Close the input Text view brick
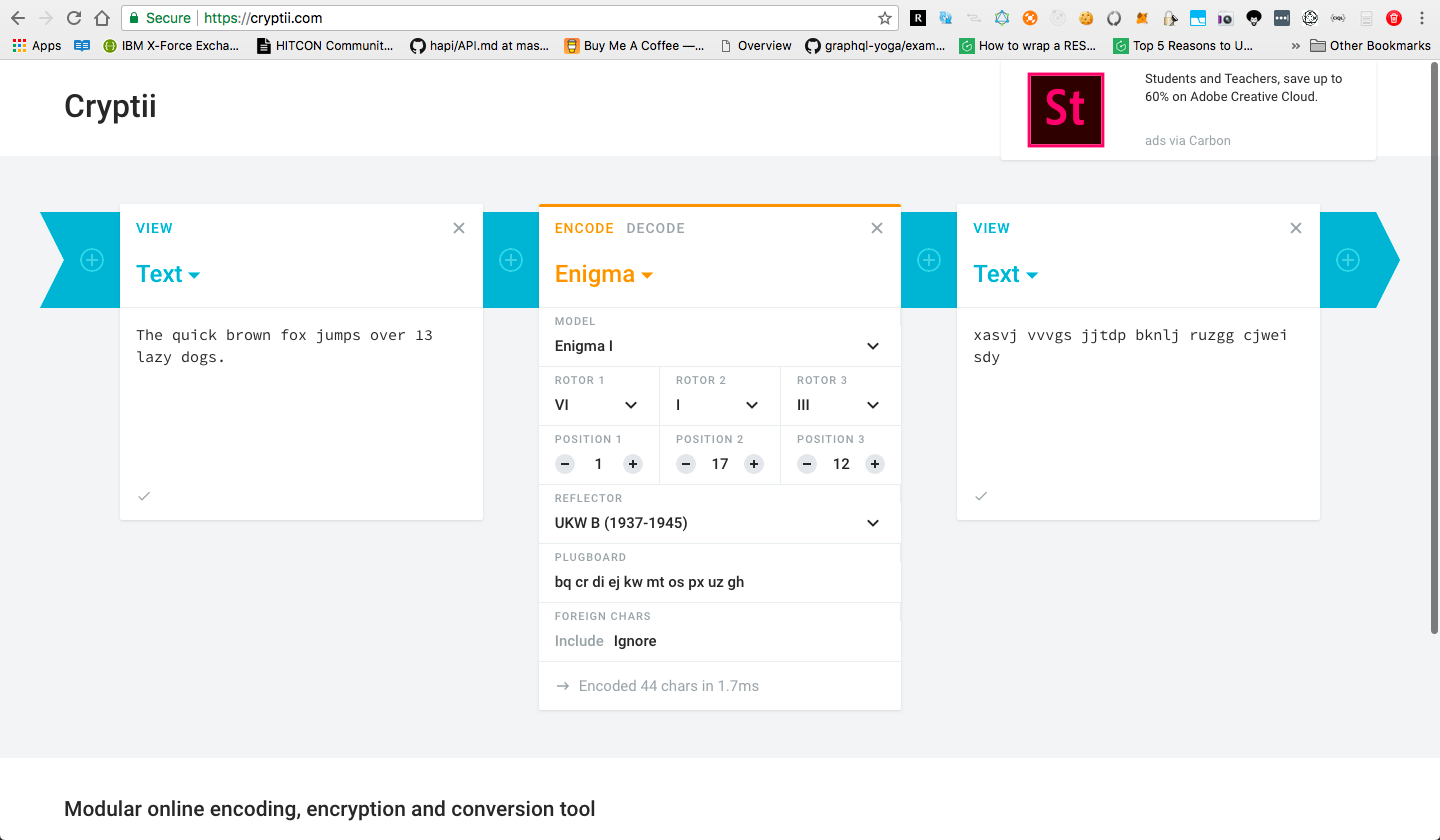 [x=459, y=228]
